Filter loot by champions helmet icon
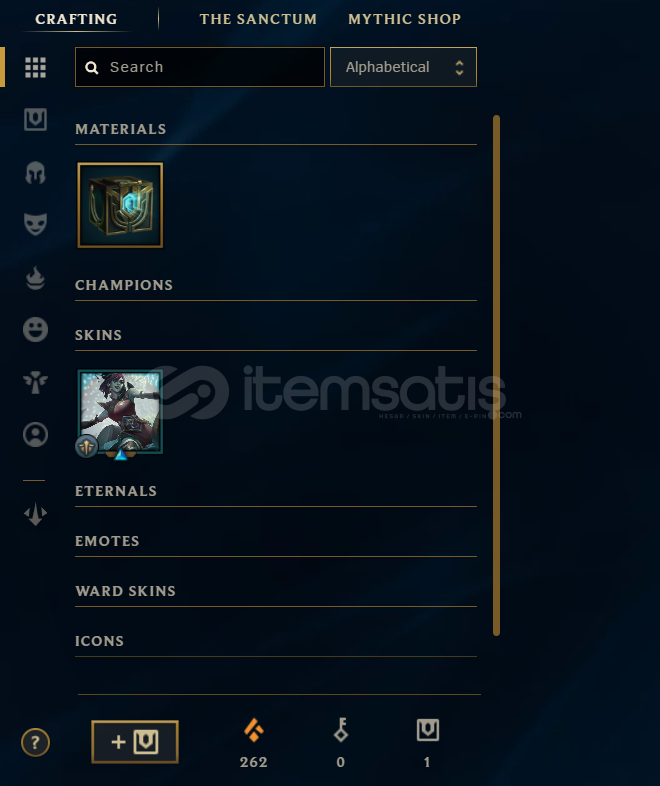The width and height of the screenshot is (660, 786). [35, 172]
